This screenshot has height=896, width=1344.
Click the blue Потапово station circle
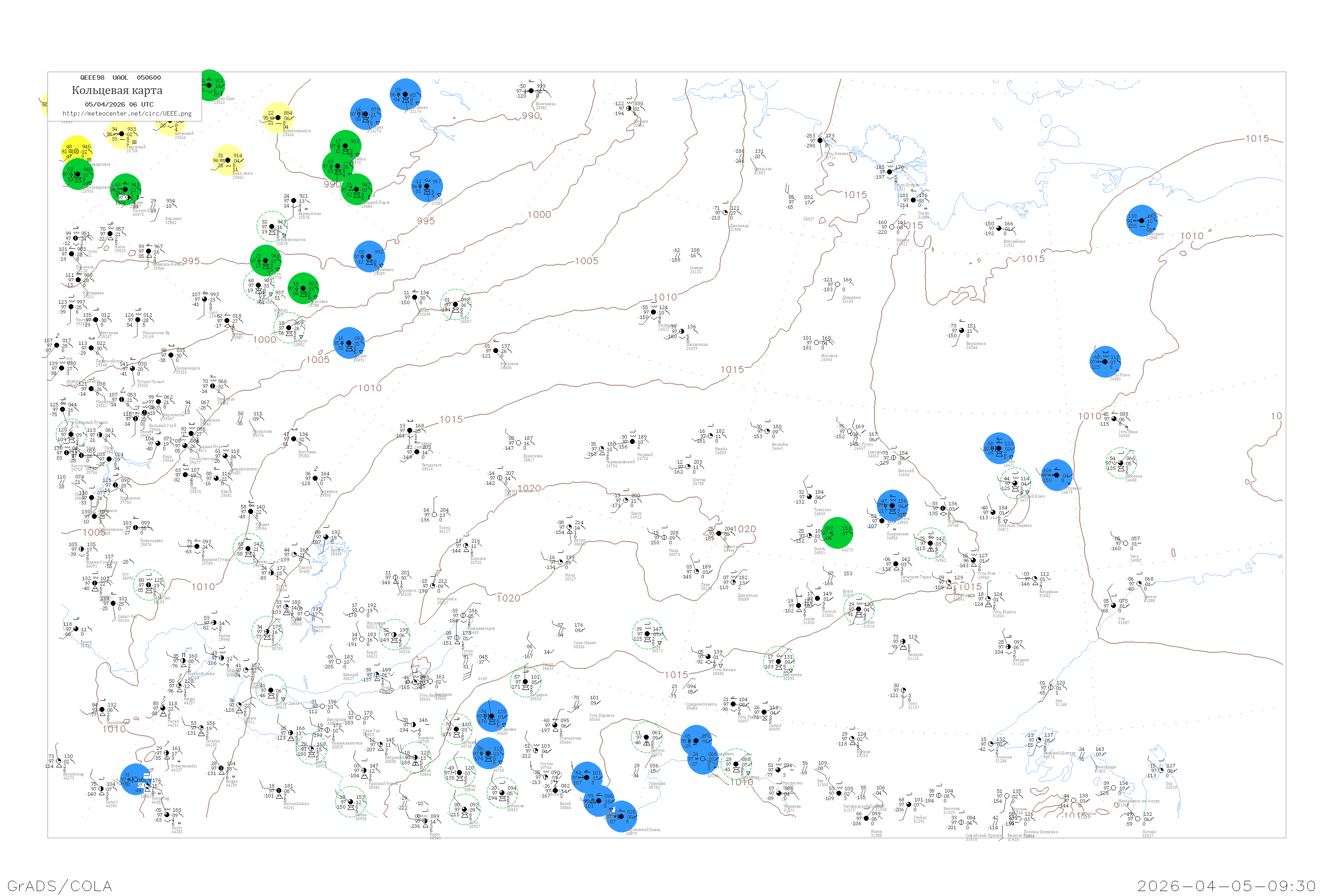(406, 95)
